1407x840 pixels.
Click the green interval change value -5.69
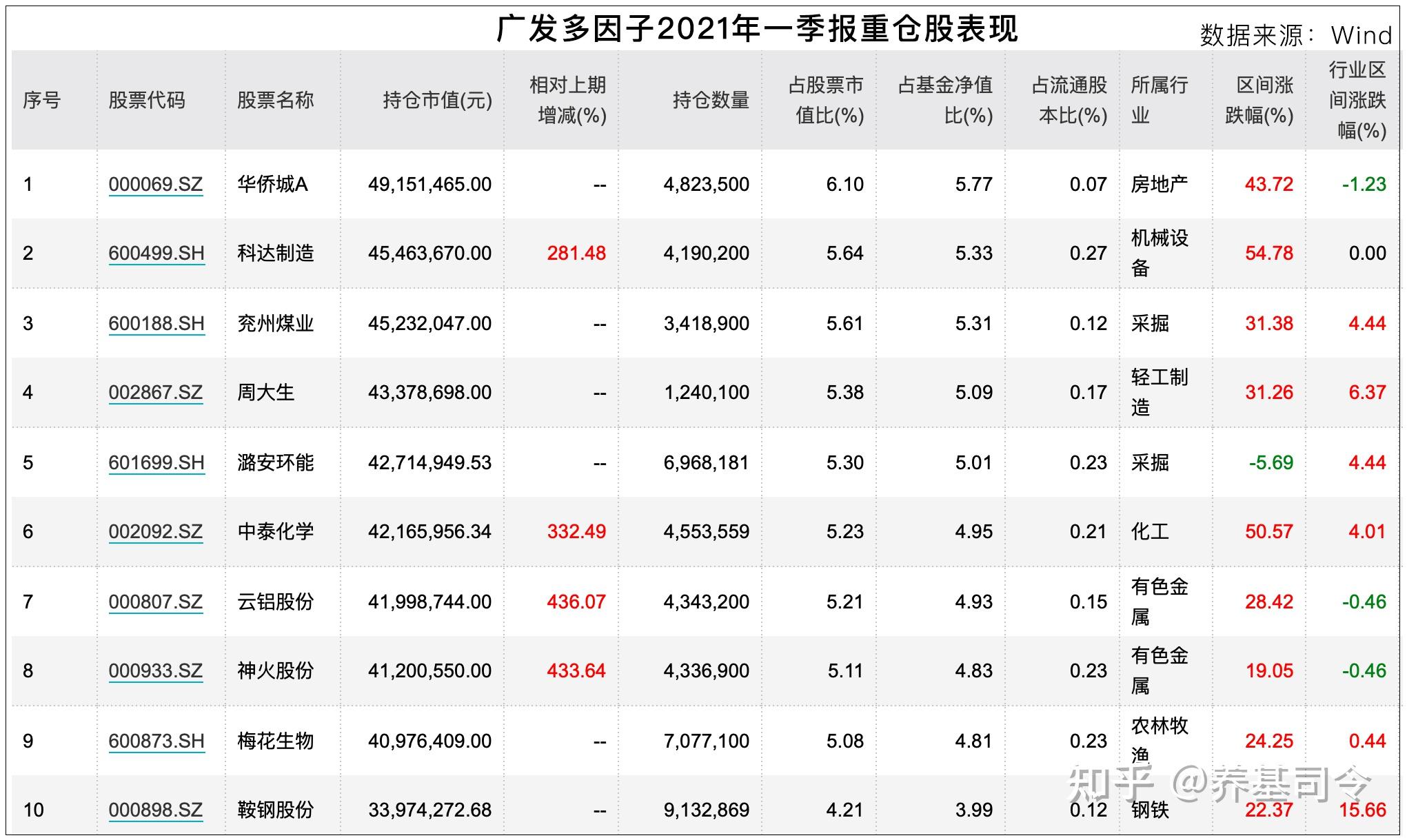click(1271, 463)
